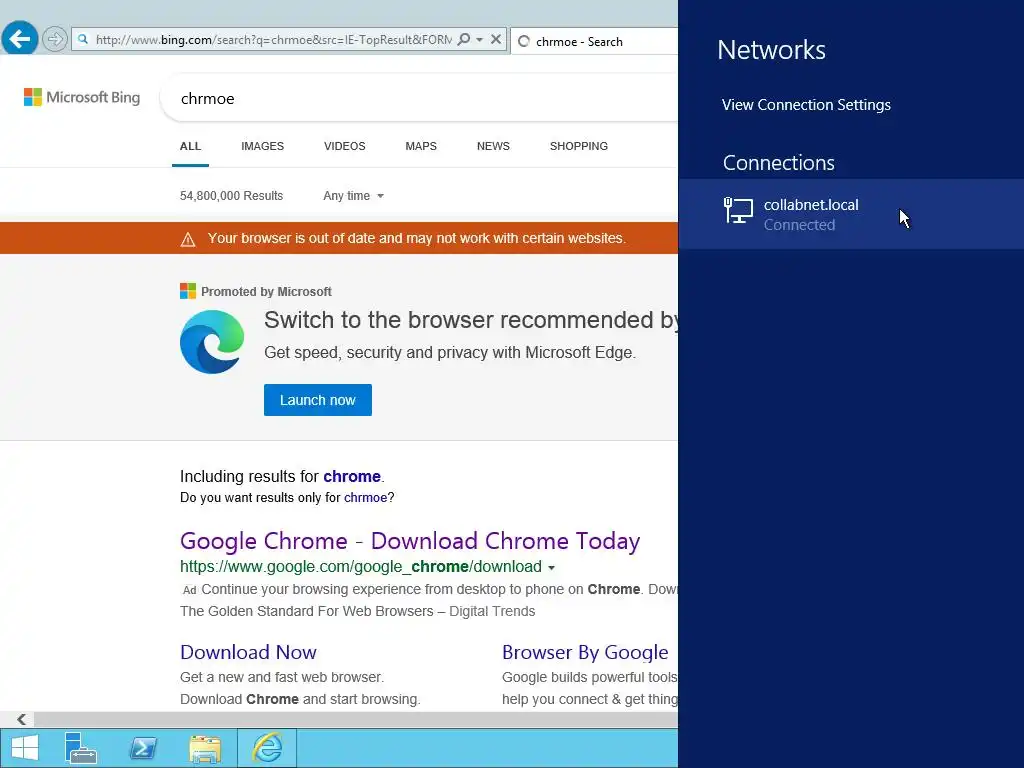Open 'Google Chrome - Download Chrome Today' result
The image size is (1024, 768).
coord(409,541)
